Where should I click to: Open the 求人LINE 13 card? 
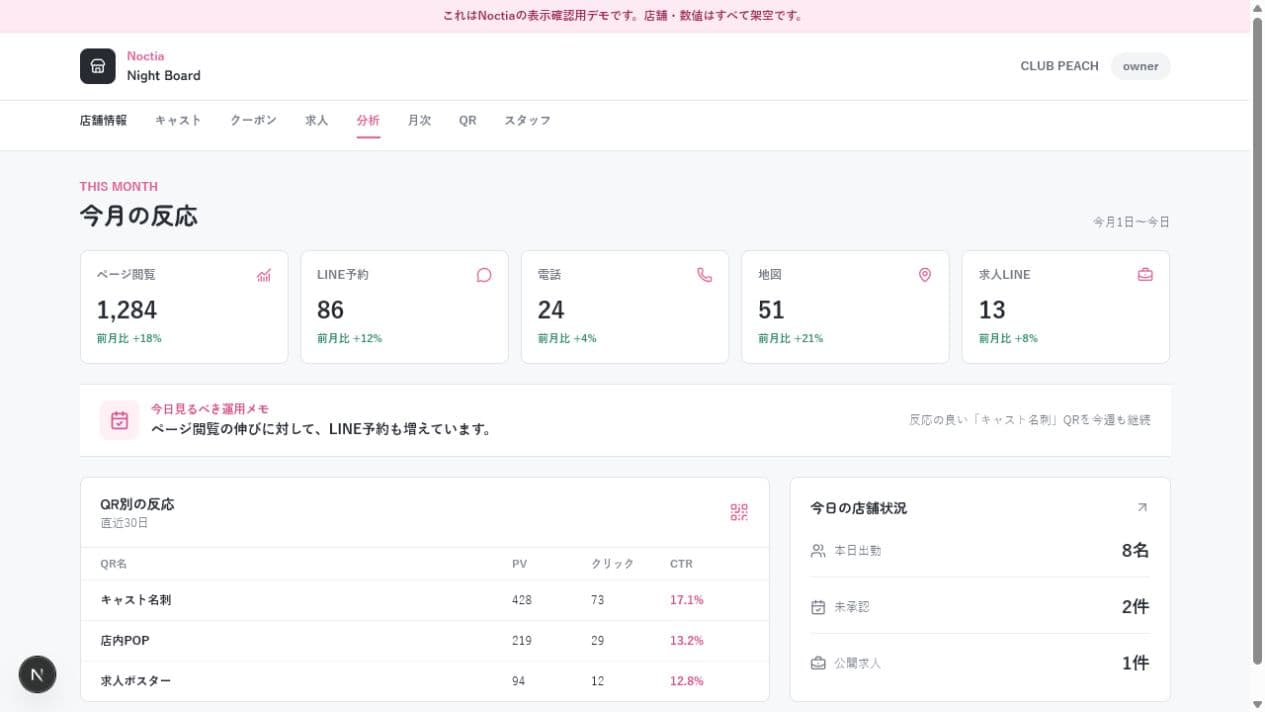tap(1066, 307)
